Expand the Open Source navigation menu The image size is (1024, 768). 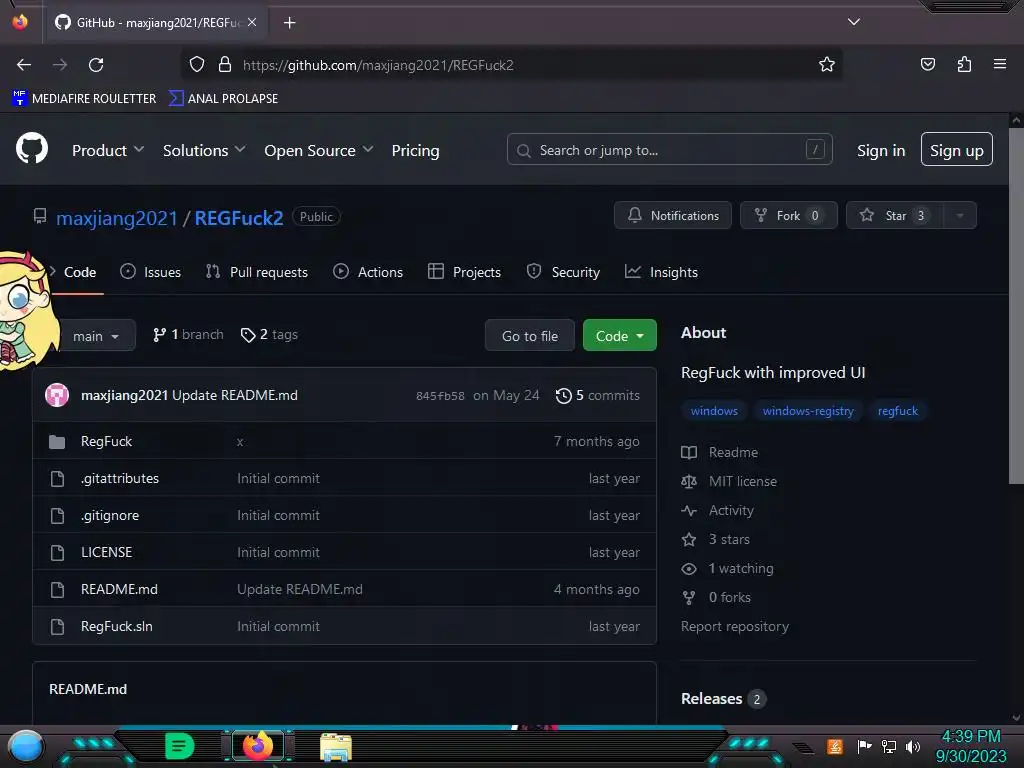(x=319, y=150)
